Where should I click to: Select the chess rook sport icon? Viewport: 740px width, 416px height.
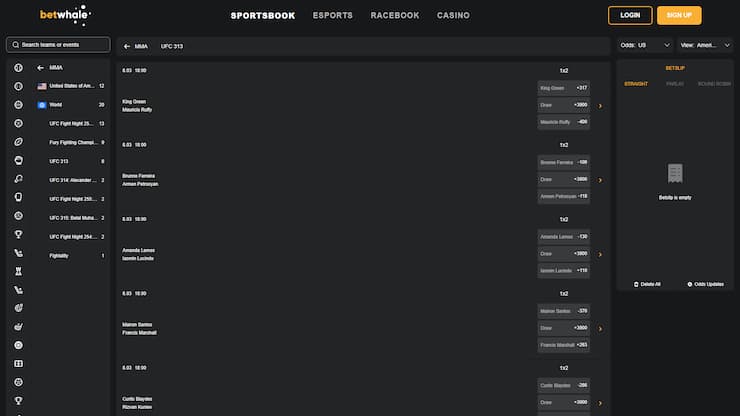(18, 272)
